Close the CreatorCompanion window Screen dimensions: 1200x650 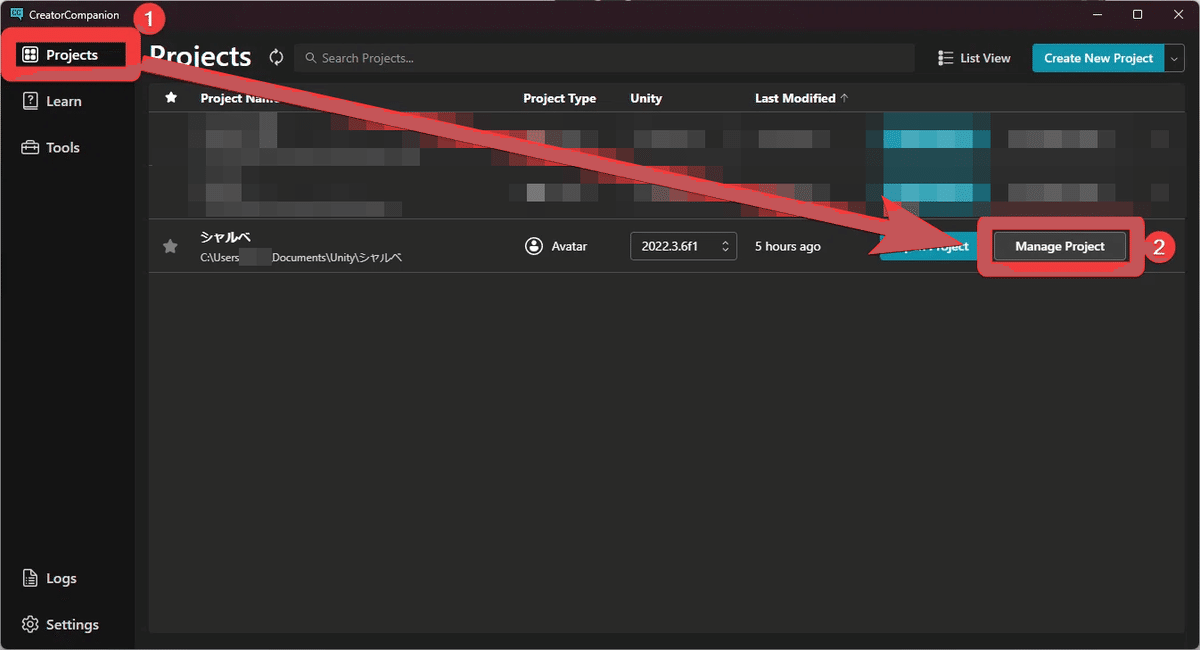1177,14
